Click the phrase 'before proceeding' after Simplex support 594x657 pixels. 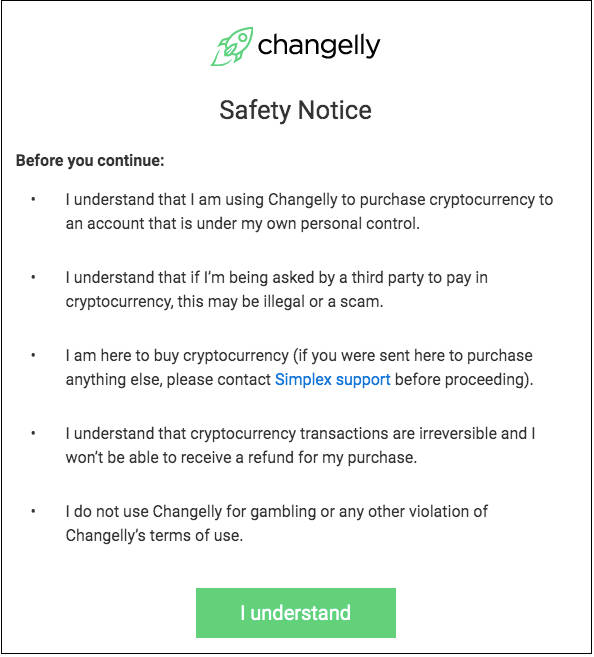pyautogui.click(x=459, y=380)
